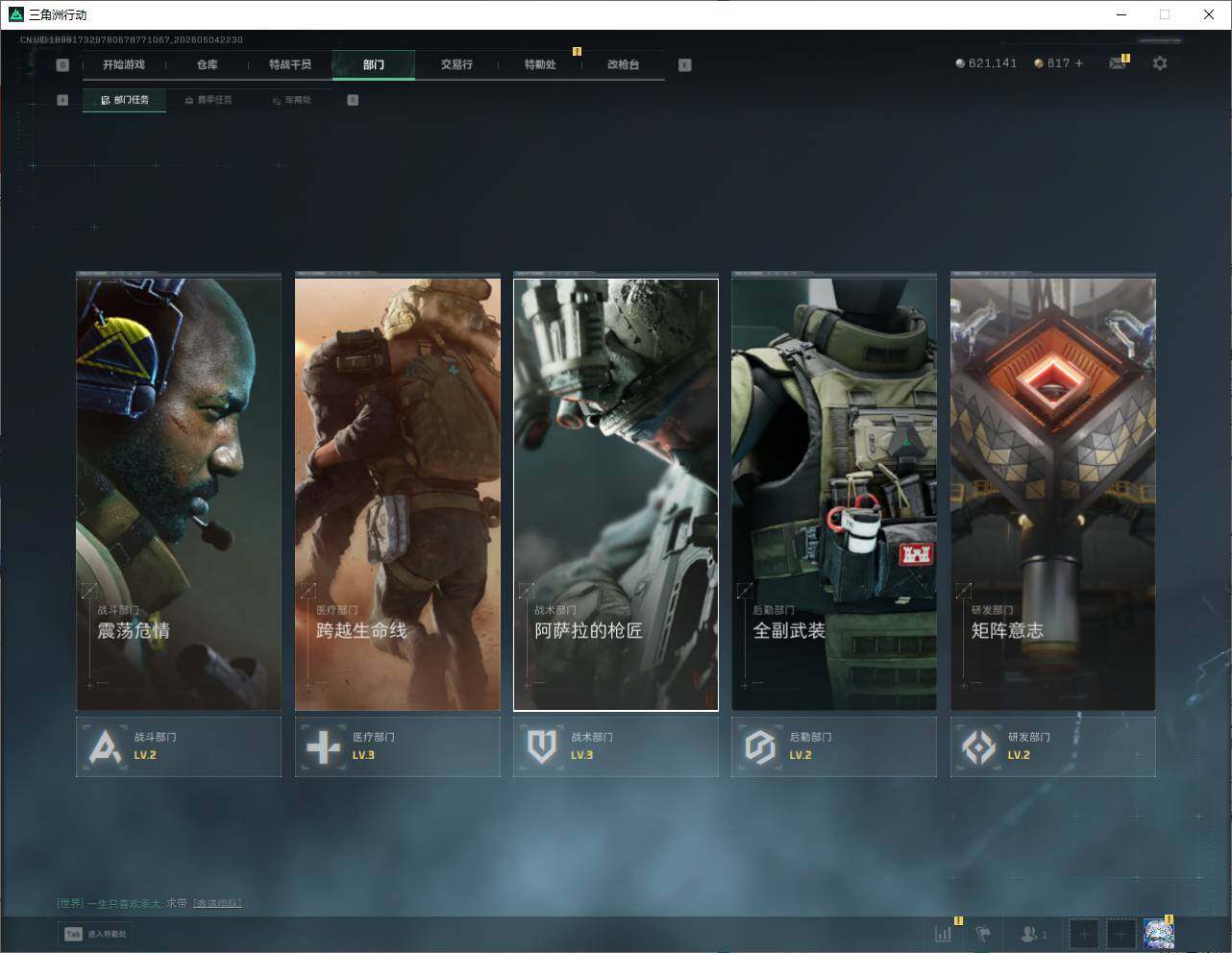Open the 阿萨拉的枪匠 tactical department card
Image resolution: width=1232 pixels, height=953 pixels.
pos(616,494)
